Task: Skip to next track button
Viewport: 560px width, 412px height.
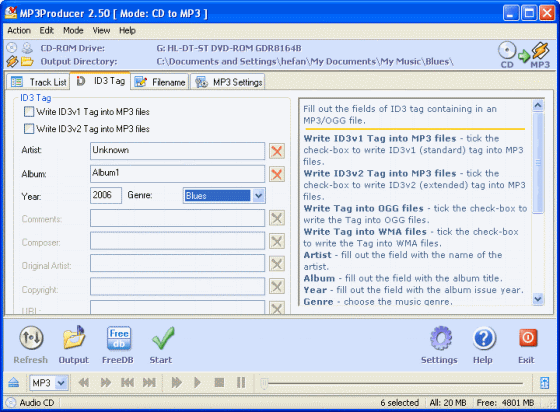Action: (x=149, y=383)
